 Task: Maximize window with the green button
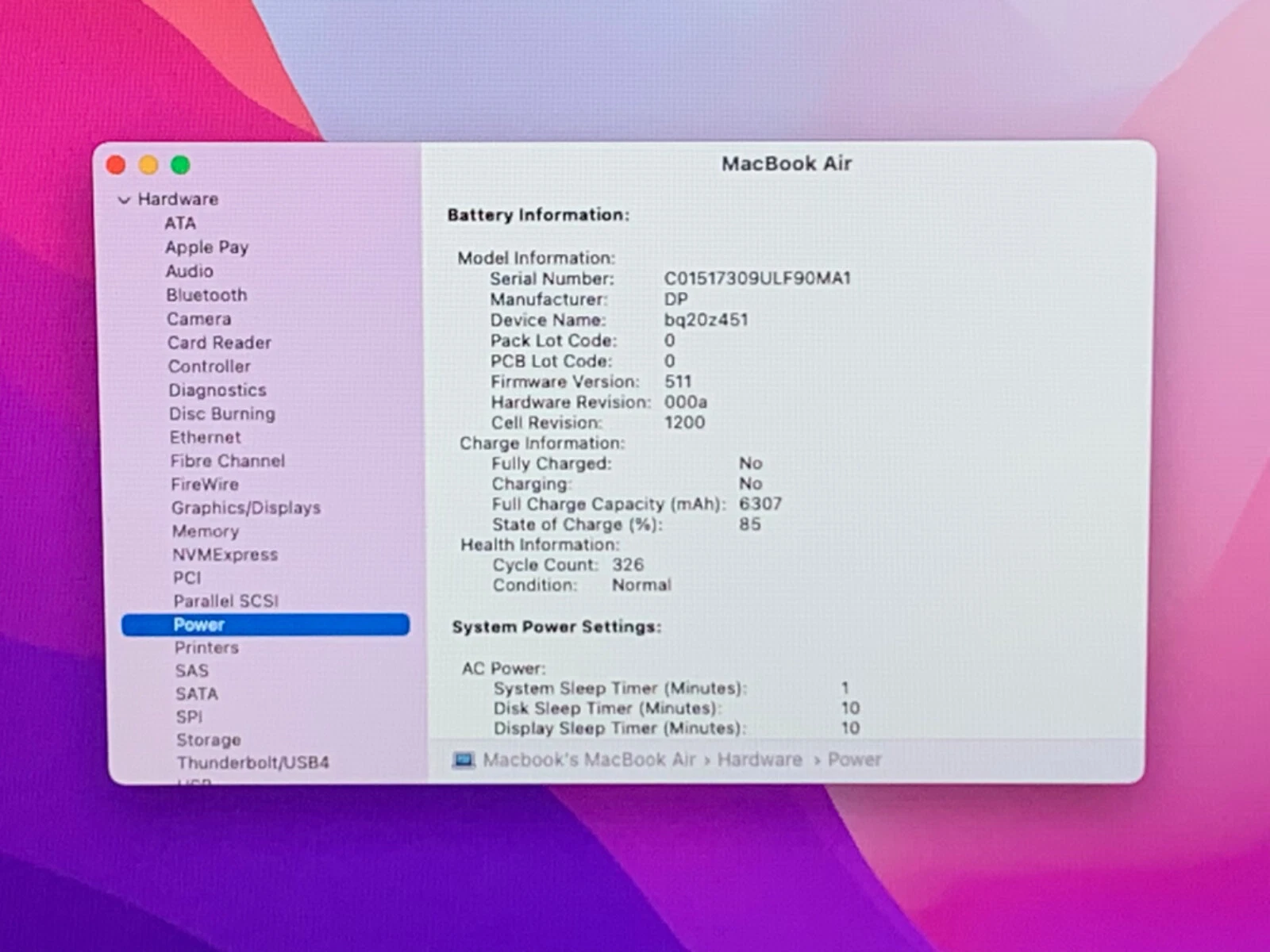181,165
